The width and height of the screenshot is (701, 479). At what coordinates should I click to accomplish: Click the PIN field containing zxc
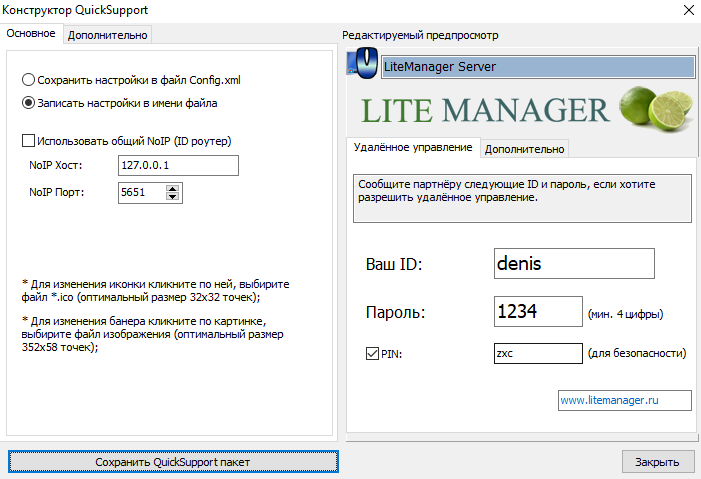[x=538, y=353]
